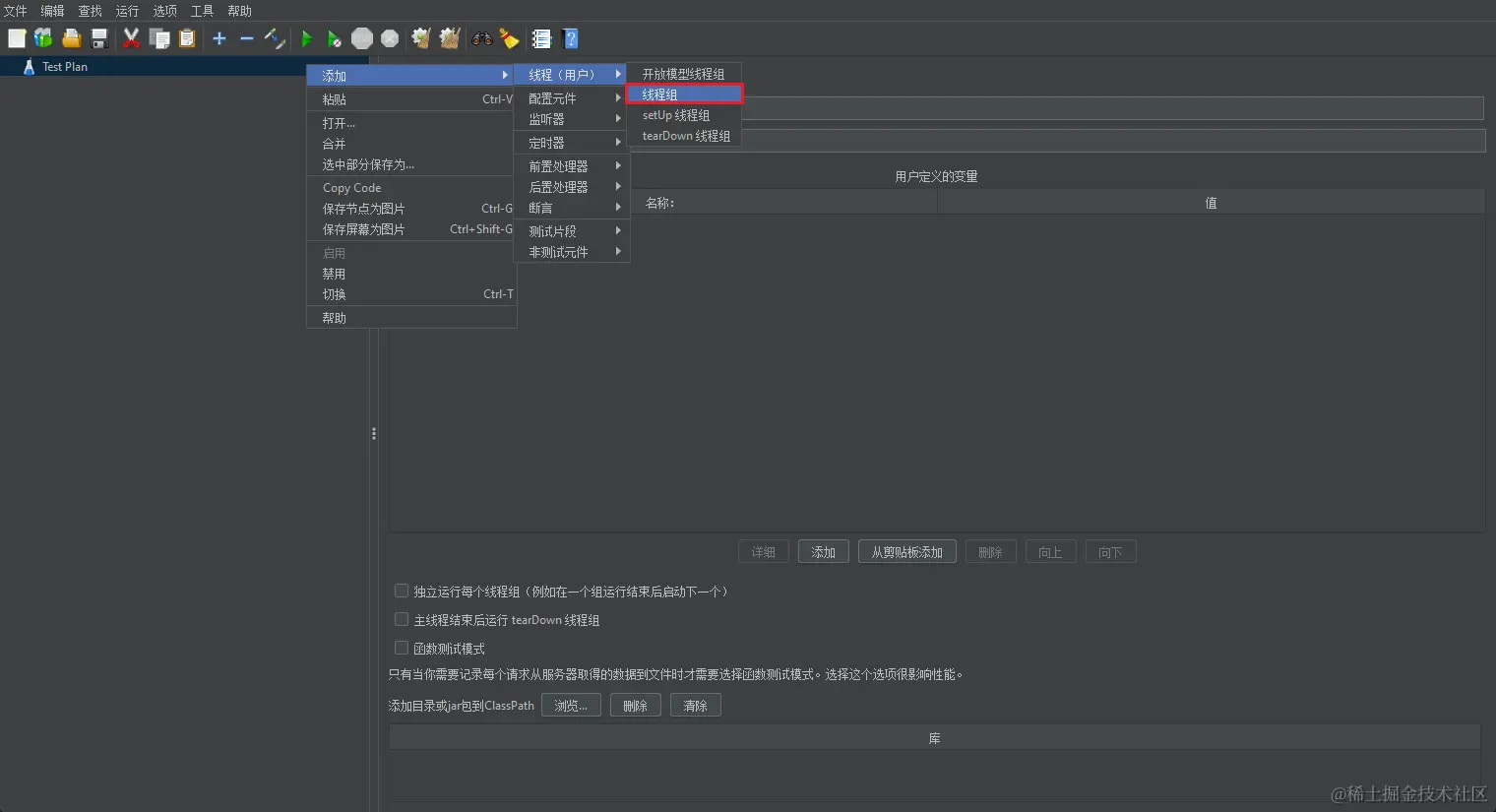Click the 清除 button for ClassPath
1496x812 pixels.
coord(696,706)
